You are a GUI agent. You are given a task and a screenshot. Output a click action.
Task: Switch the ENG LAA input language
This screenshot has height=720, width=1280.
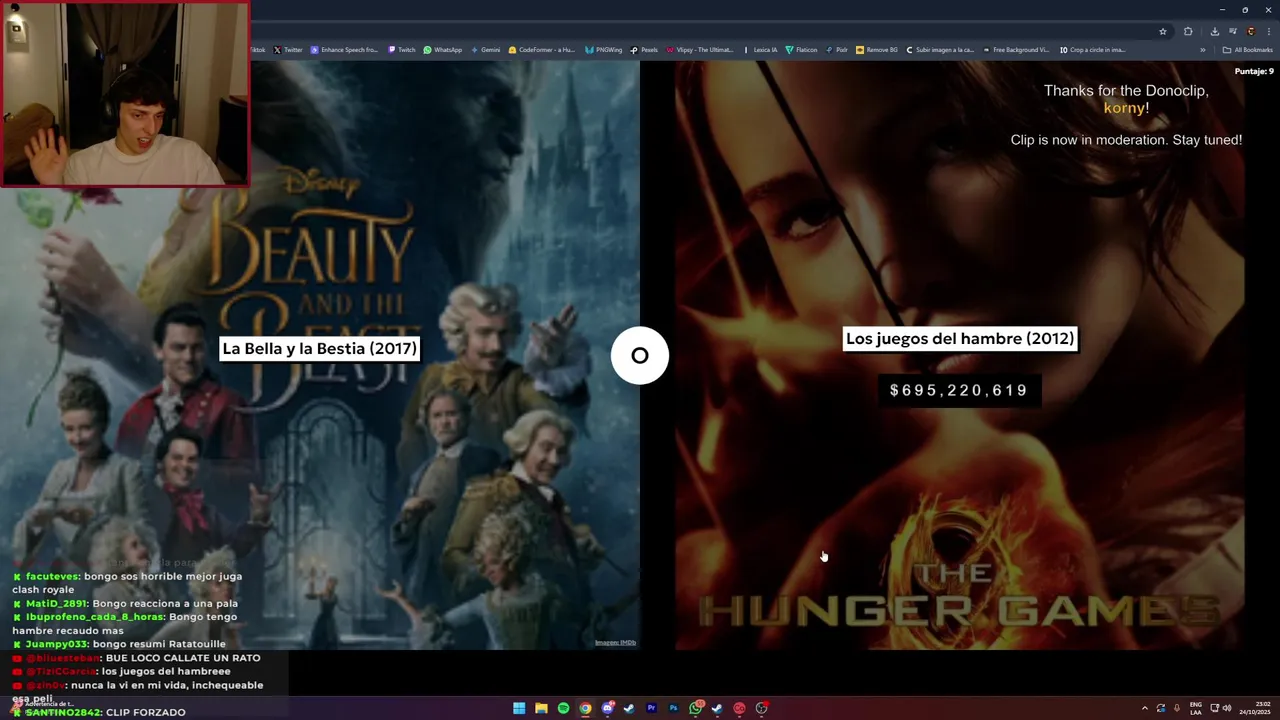coord(1195,708)
